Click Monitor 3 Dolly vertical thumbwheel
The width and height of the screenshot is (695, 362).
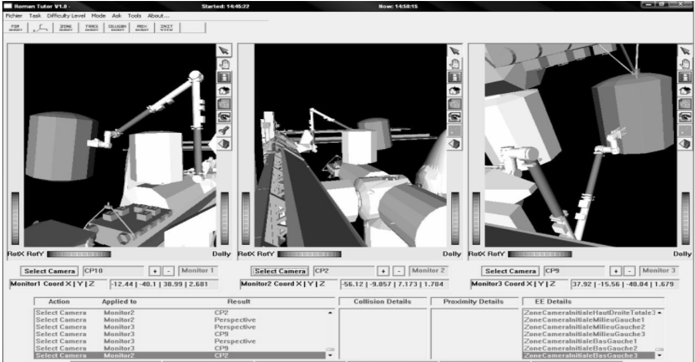tap(686, 218)
